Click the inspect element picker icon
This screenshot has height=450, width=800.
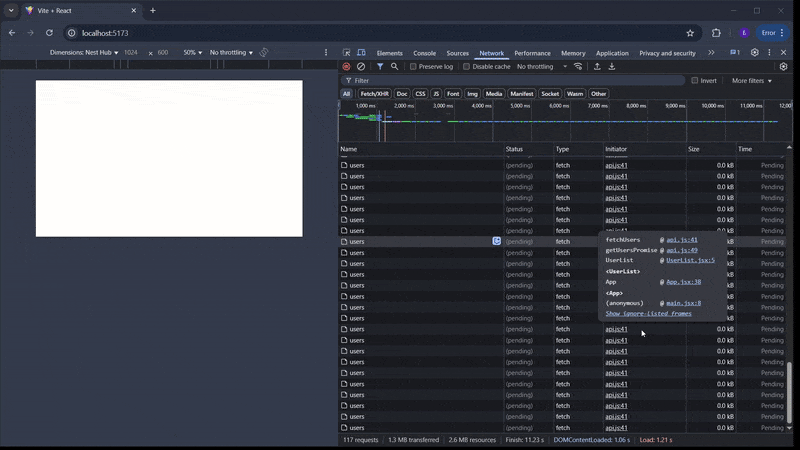coord(347,53)
